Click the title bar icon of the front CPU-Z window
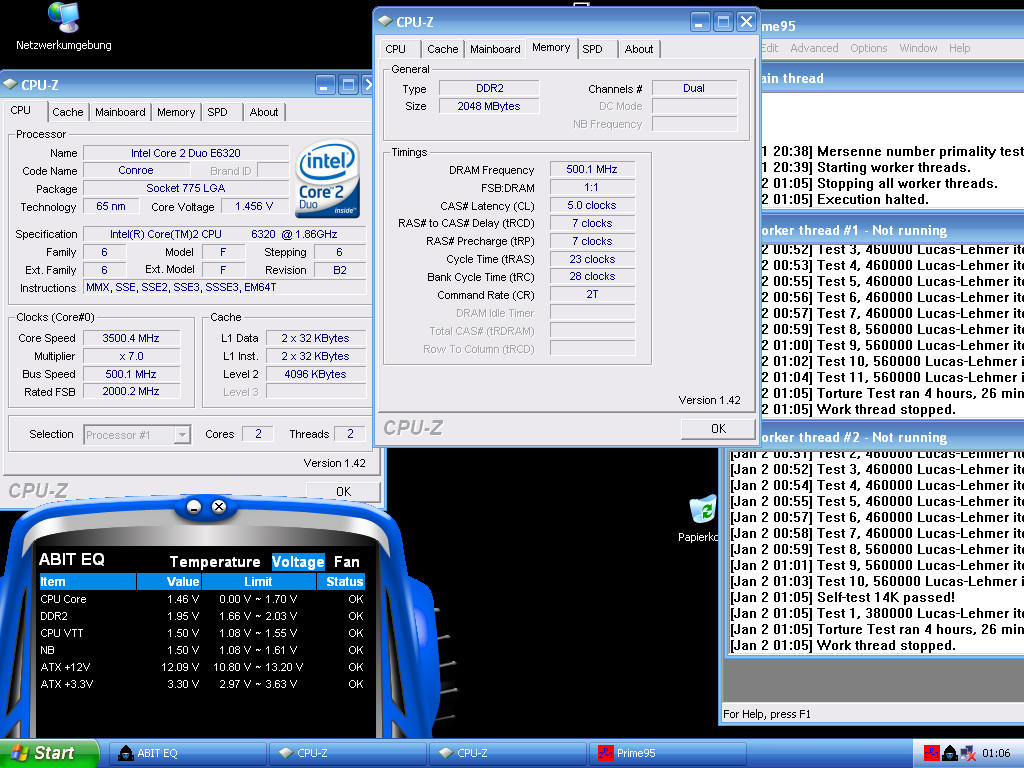The image size is (1024, 768). 385,22
